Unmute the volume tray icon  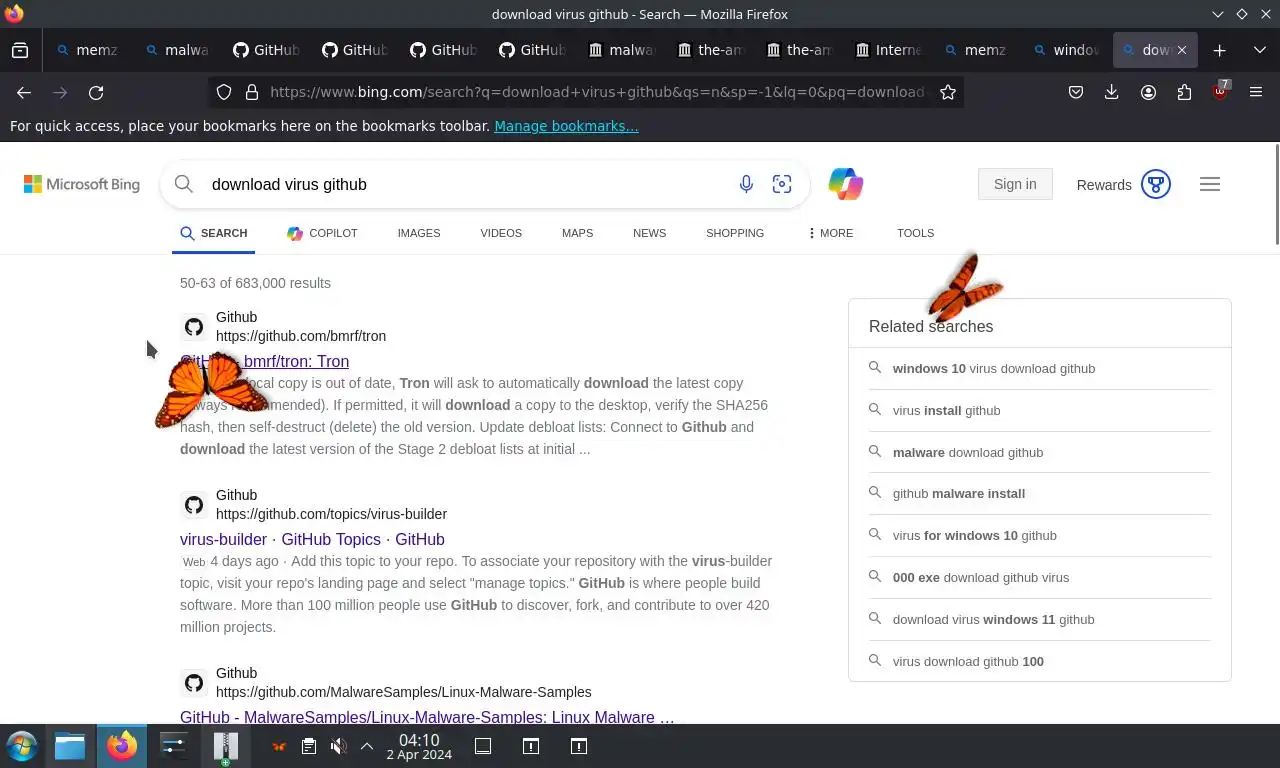click(x=339, y=746)
